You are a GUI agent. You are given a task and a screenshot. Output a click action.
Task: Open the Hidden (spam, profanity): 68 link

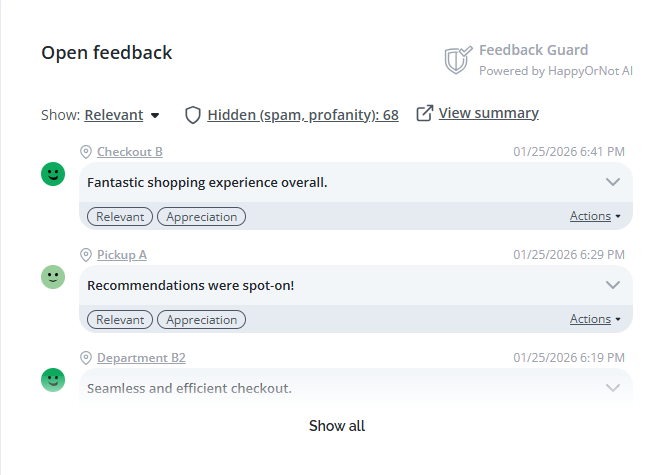point(303,115)
